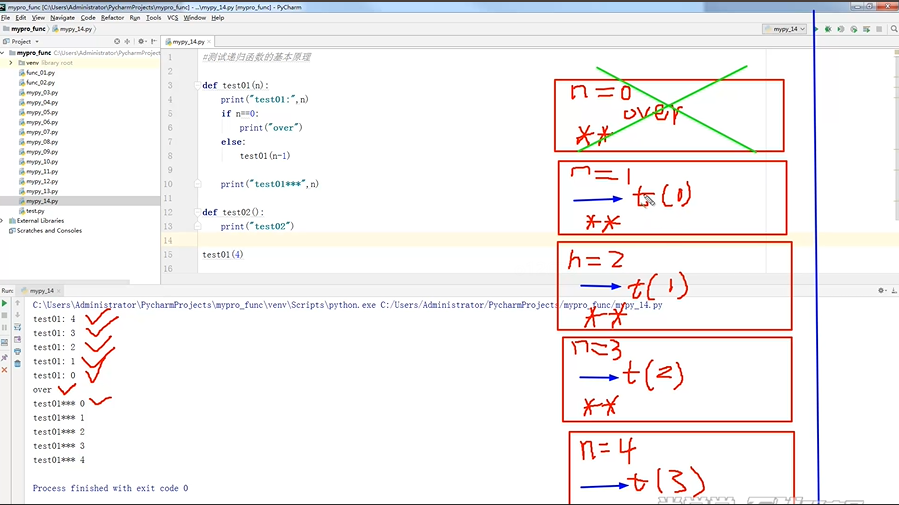
Task: Open the Code menu
Action: coord(88,18)
